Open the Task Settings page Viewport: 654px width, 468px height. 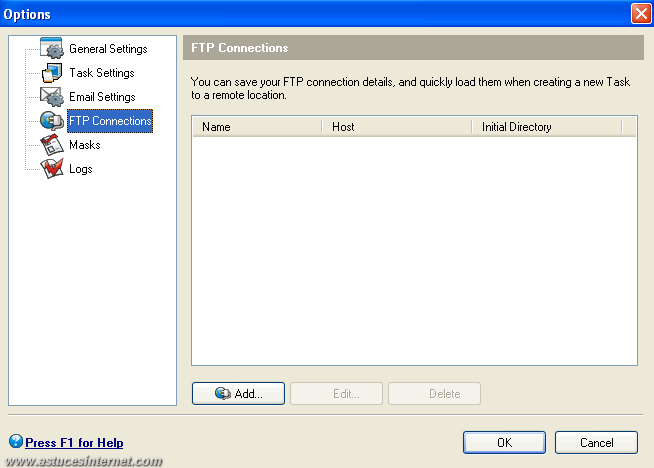coord(102,73)
